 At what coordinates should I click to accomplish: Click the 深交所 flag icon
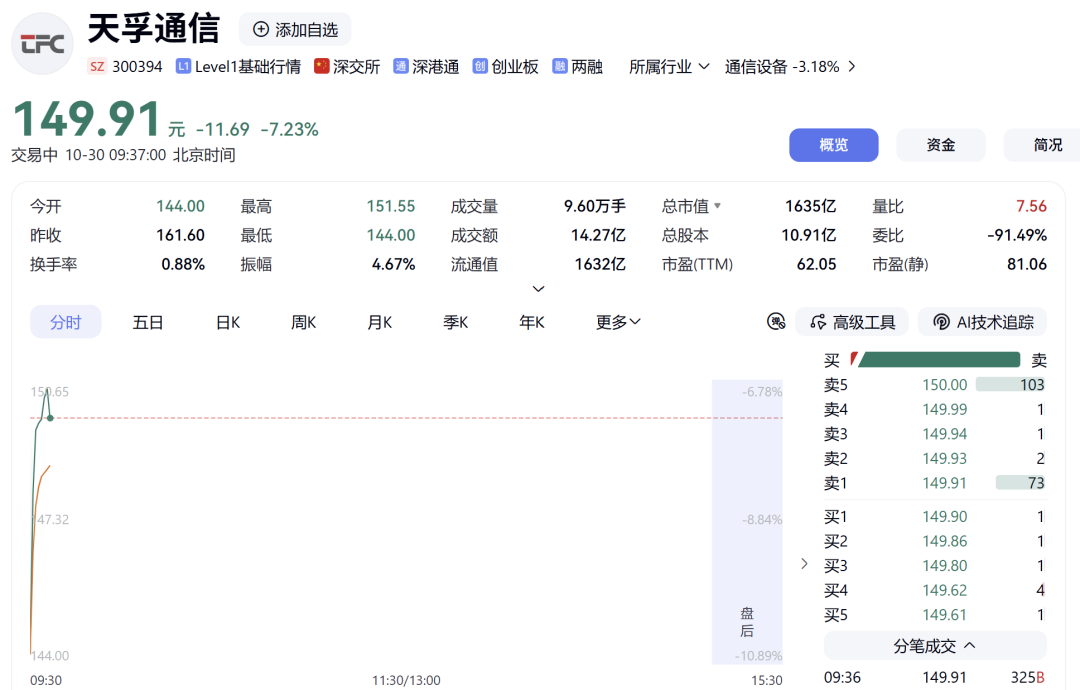[322, 66]
